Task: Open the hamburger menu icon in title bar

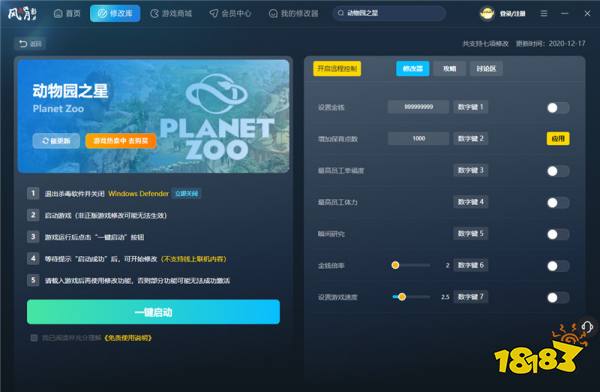Action: 544,13
